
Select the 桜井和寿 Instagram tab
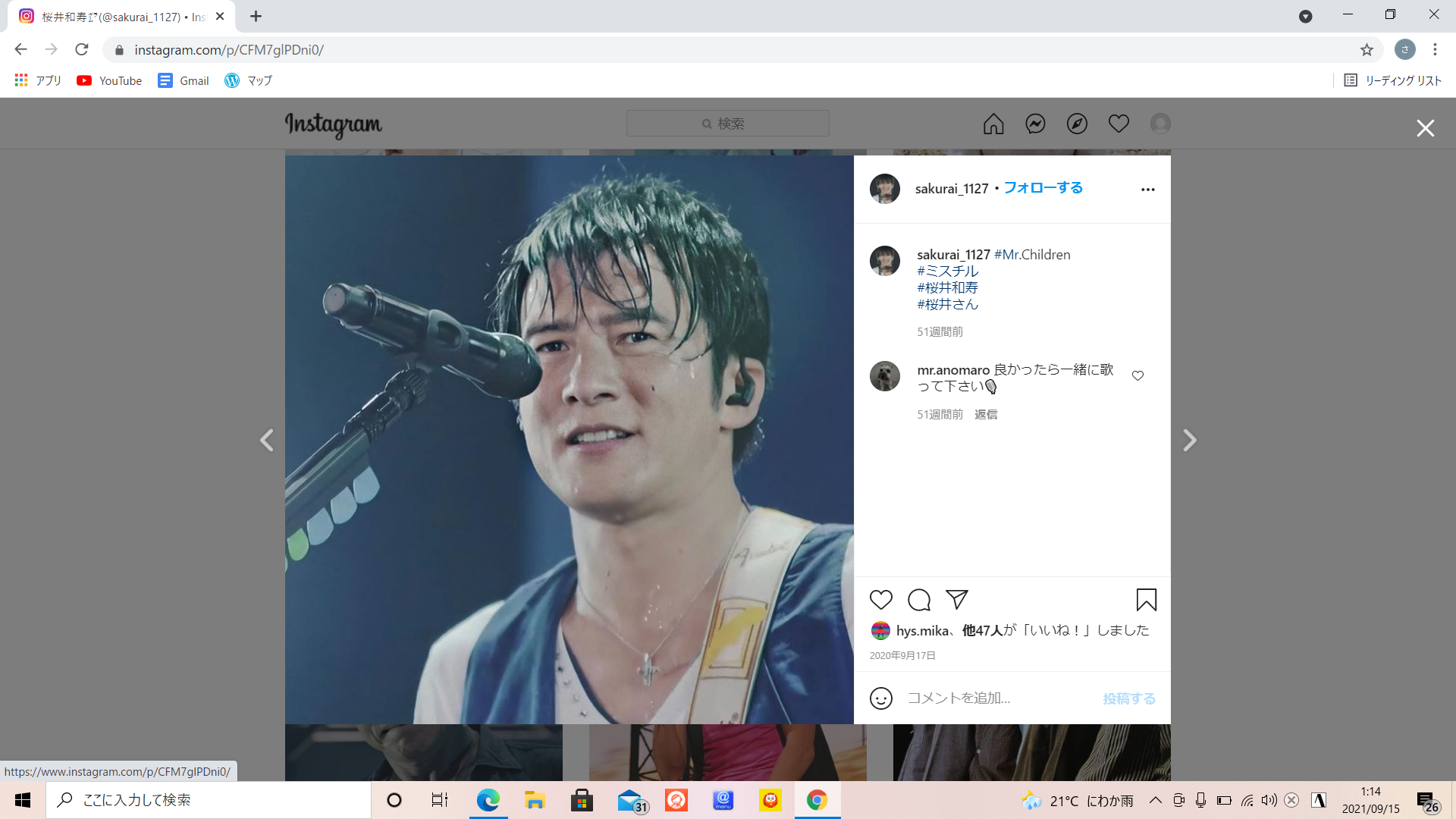pos(121,17)
